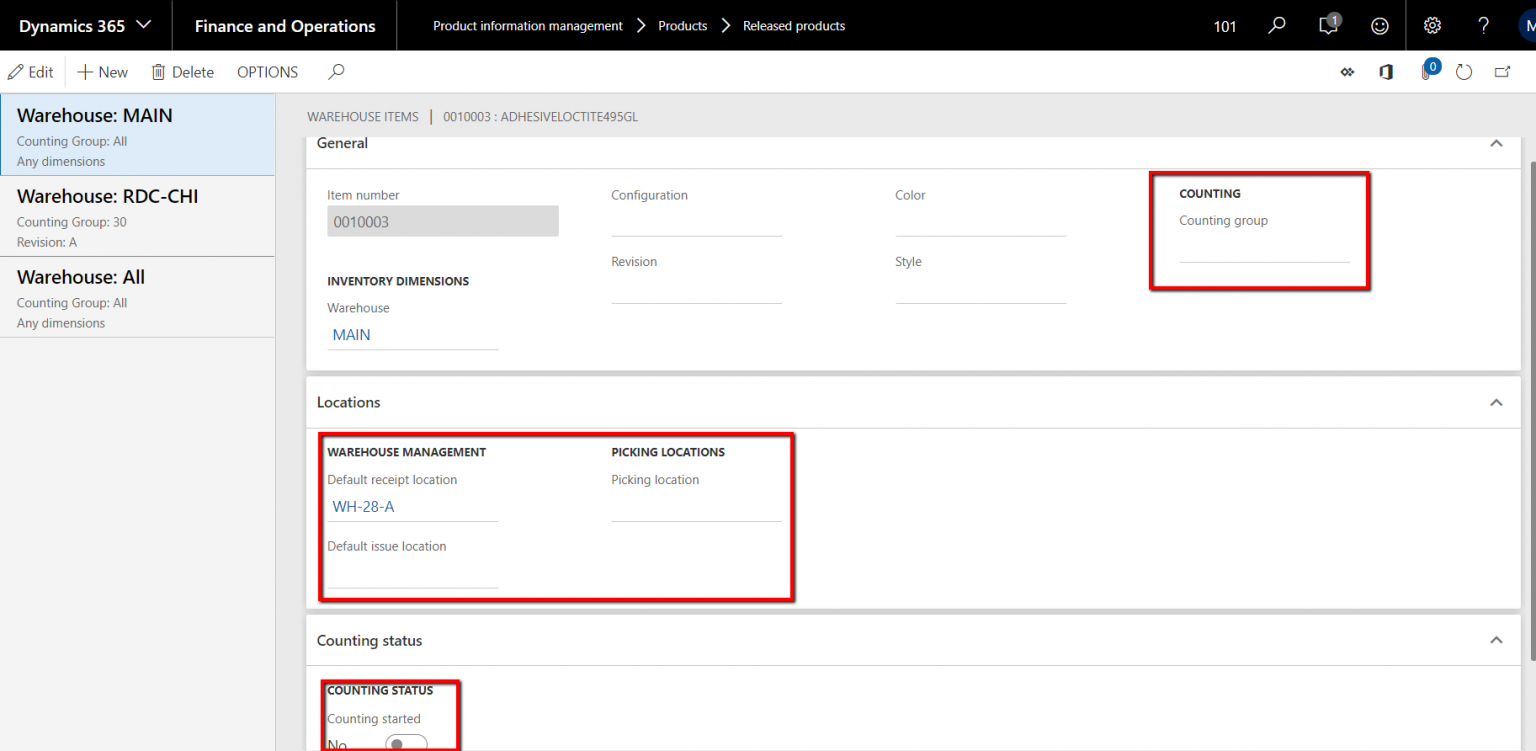
Task: Open the OPTIONS menu
Action: (x=267, y=72)
